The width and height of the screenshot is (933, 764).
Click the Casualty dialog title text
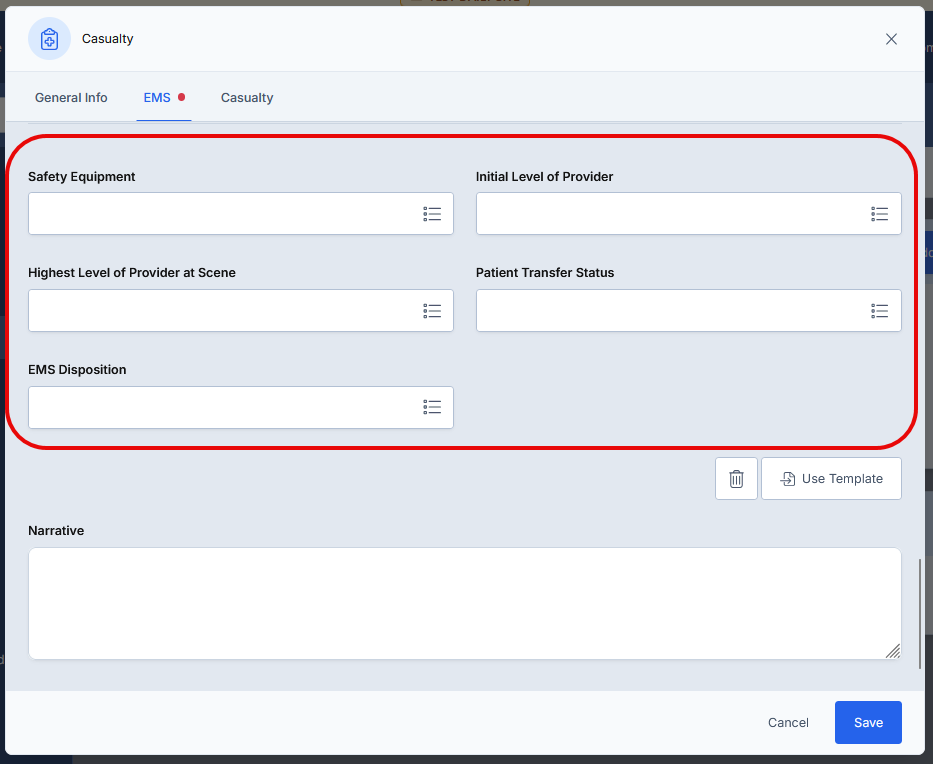point(108,39)
